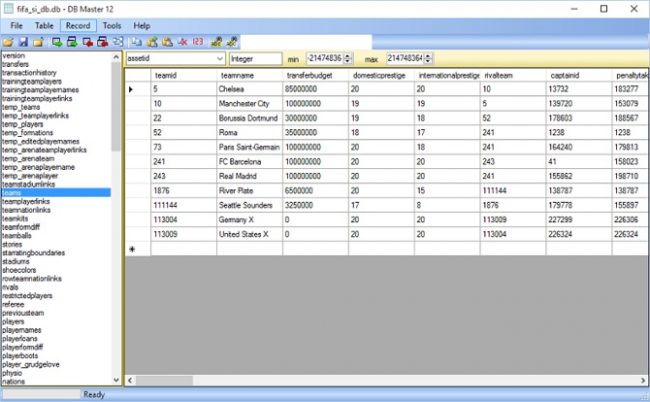This screenshot has width=650, height=402.
Task: Decrease the min value with down arrow
Action: coord(348,61)
